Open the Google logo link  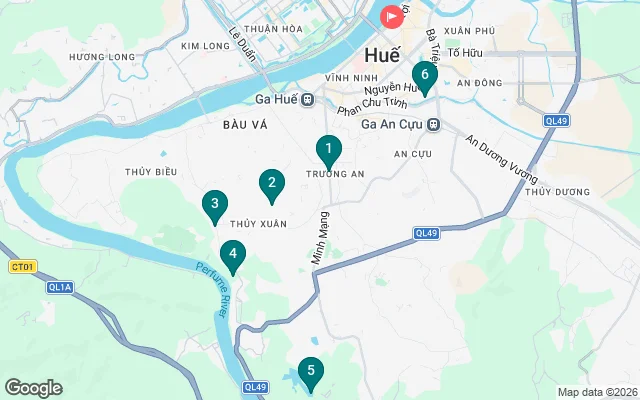point(34,388)
